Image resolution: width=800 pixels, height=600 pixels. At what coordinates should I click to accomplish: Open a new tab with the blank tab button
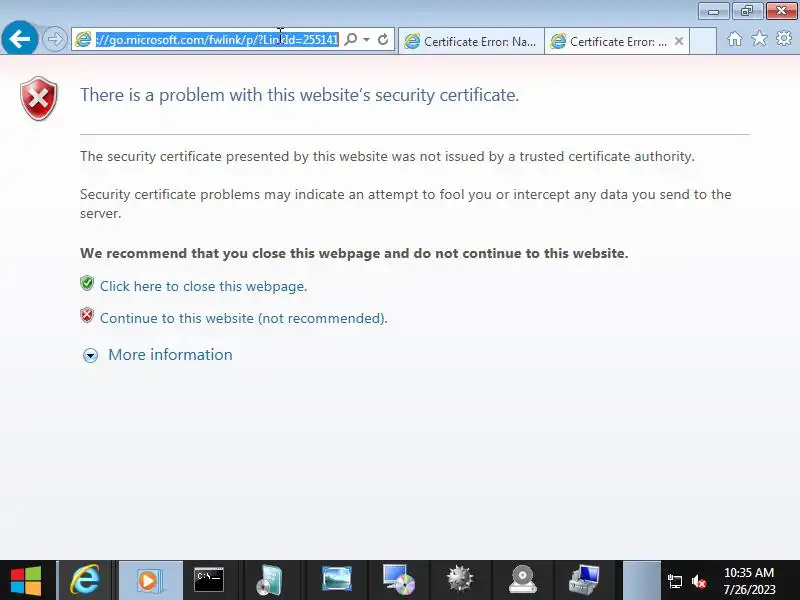click(x=703, y=41)
